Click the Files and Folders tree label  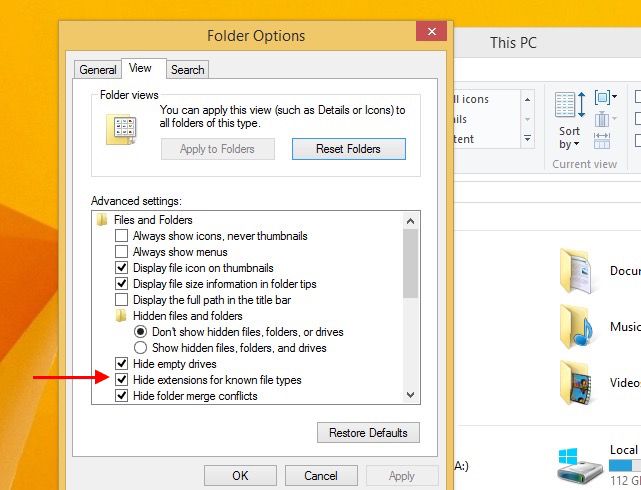coord(153,220)
